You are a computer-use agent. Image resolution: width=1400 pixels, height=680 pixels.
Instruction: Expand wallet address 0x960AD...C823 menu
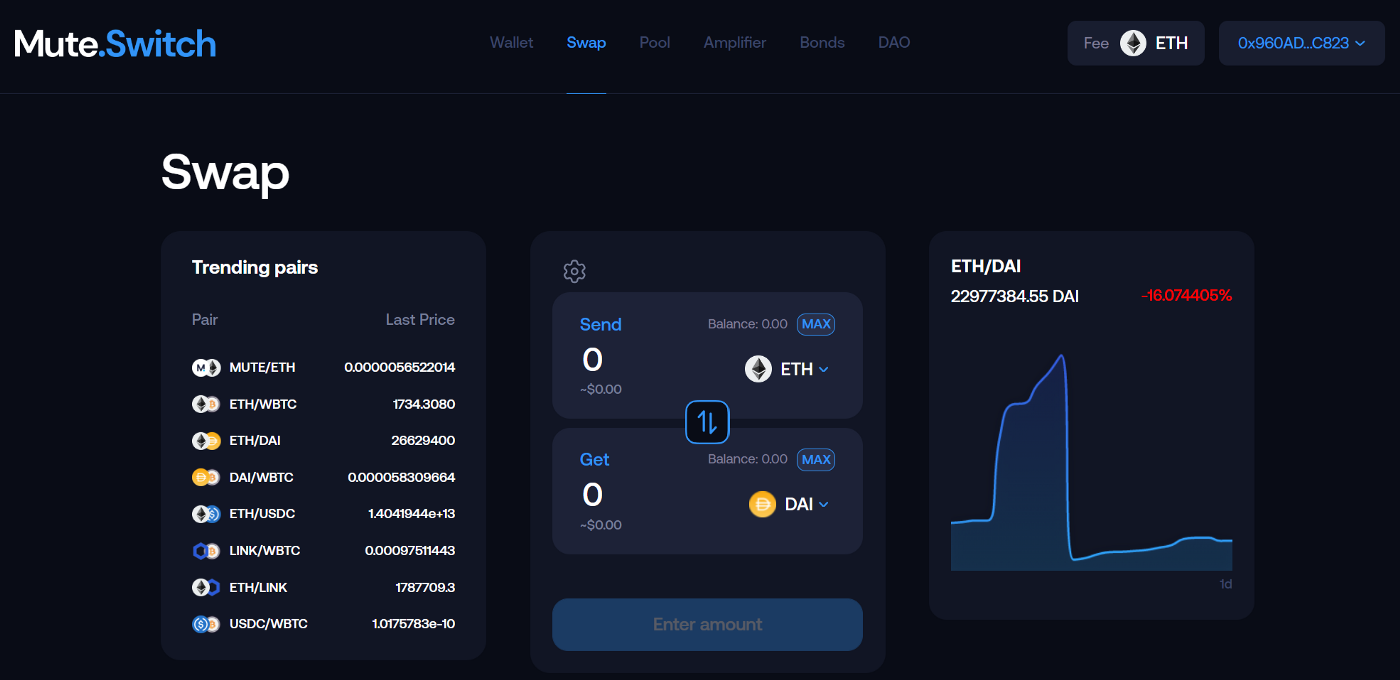pyautogui.click(x=1302, y=43)
